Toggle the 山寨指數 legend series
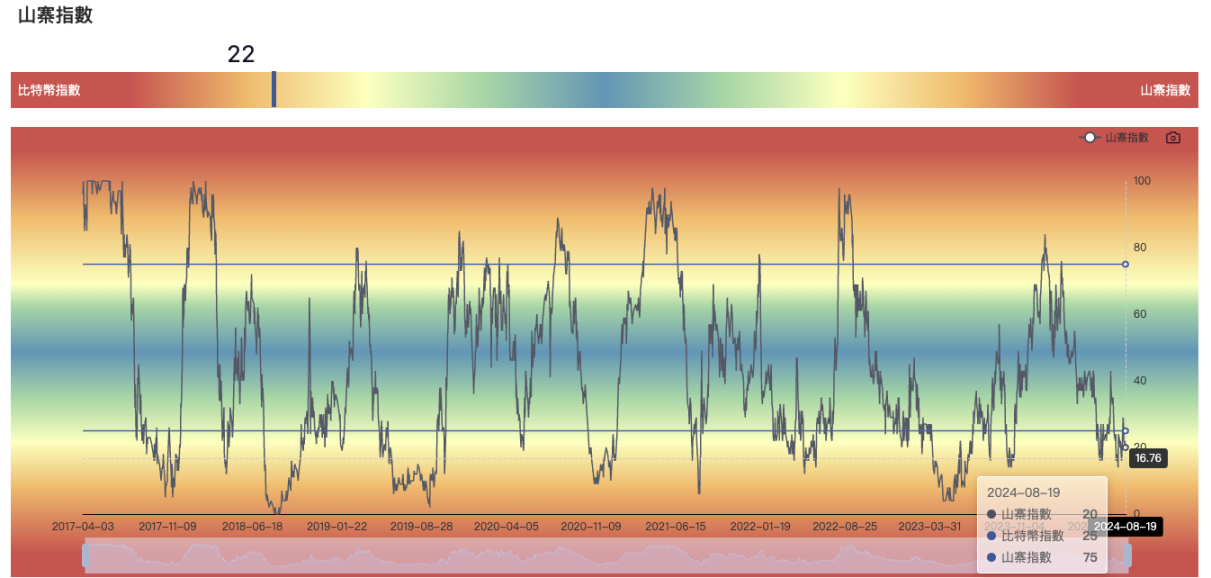 pos(1116,138)
